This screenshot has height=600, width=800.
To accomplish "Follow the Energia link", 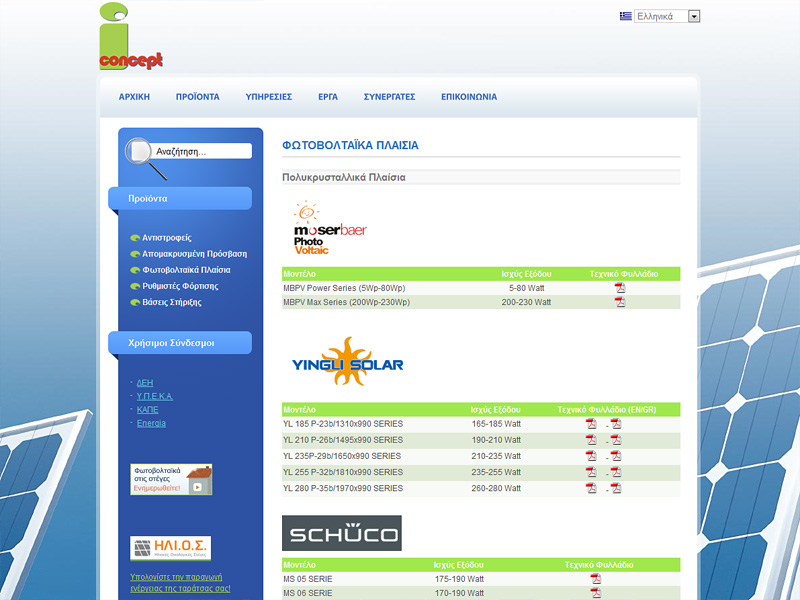I will click(x=151, y=423).
